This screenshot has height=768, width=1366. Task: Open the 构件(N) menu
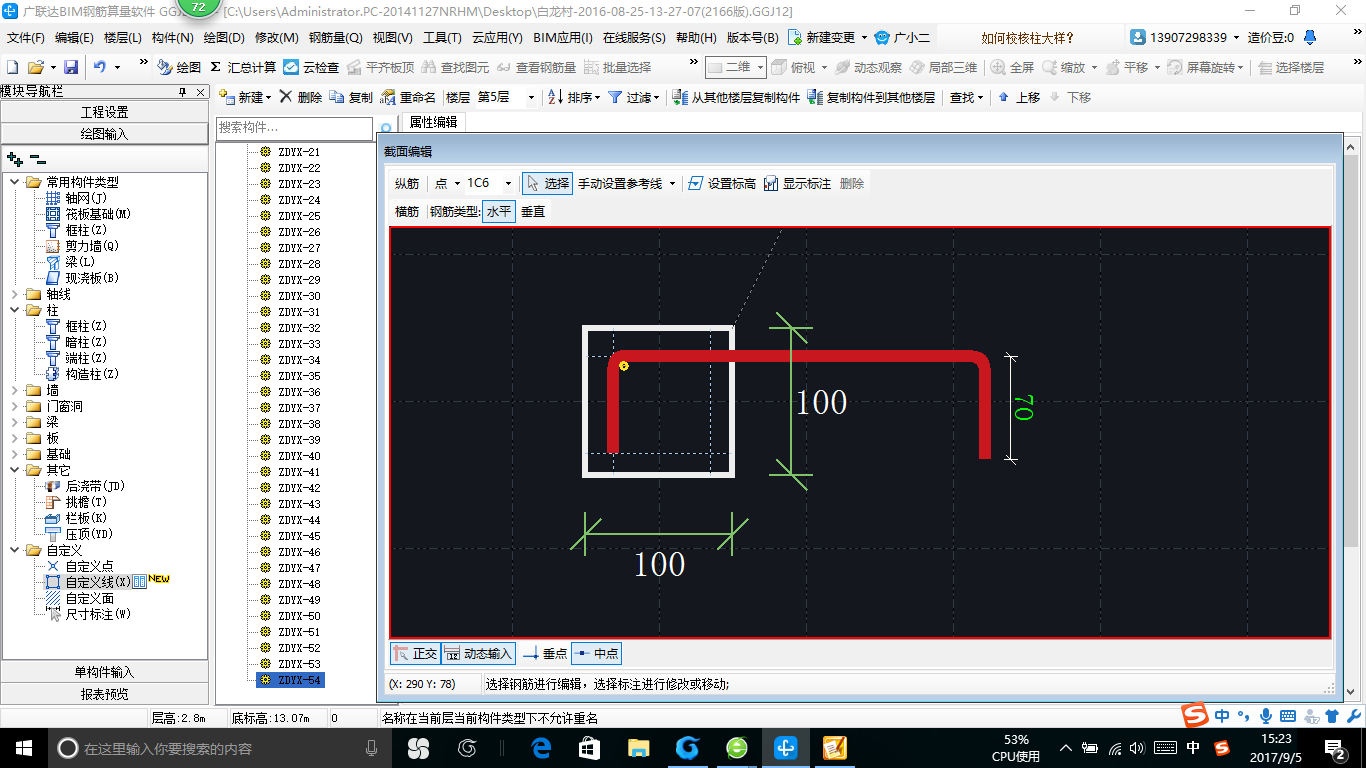pyautogui.click(x=172, y=37)
